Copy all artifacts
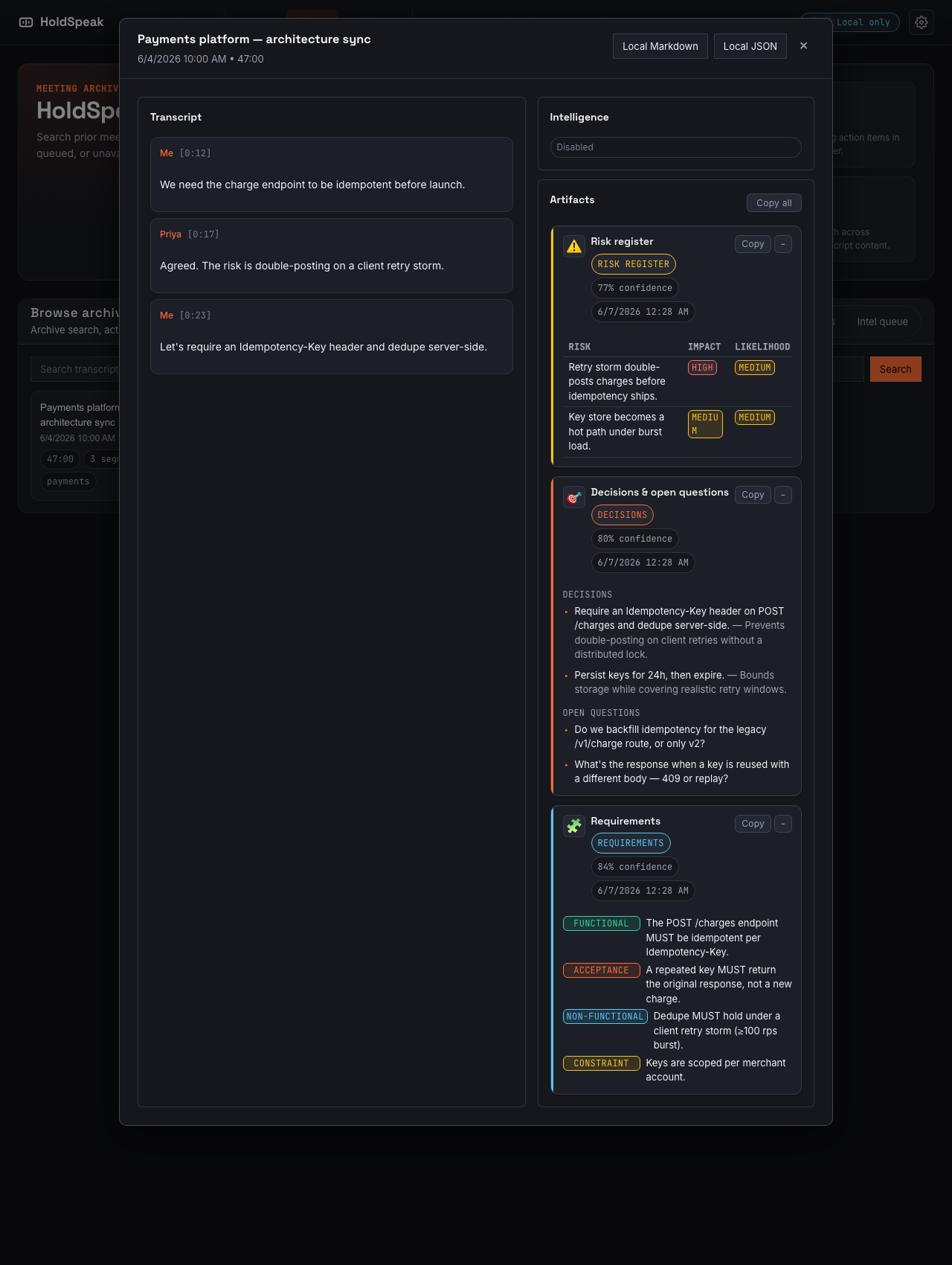Viewport: 952px width, 1265px height. point(774,203)
